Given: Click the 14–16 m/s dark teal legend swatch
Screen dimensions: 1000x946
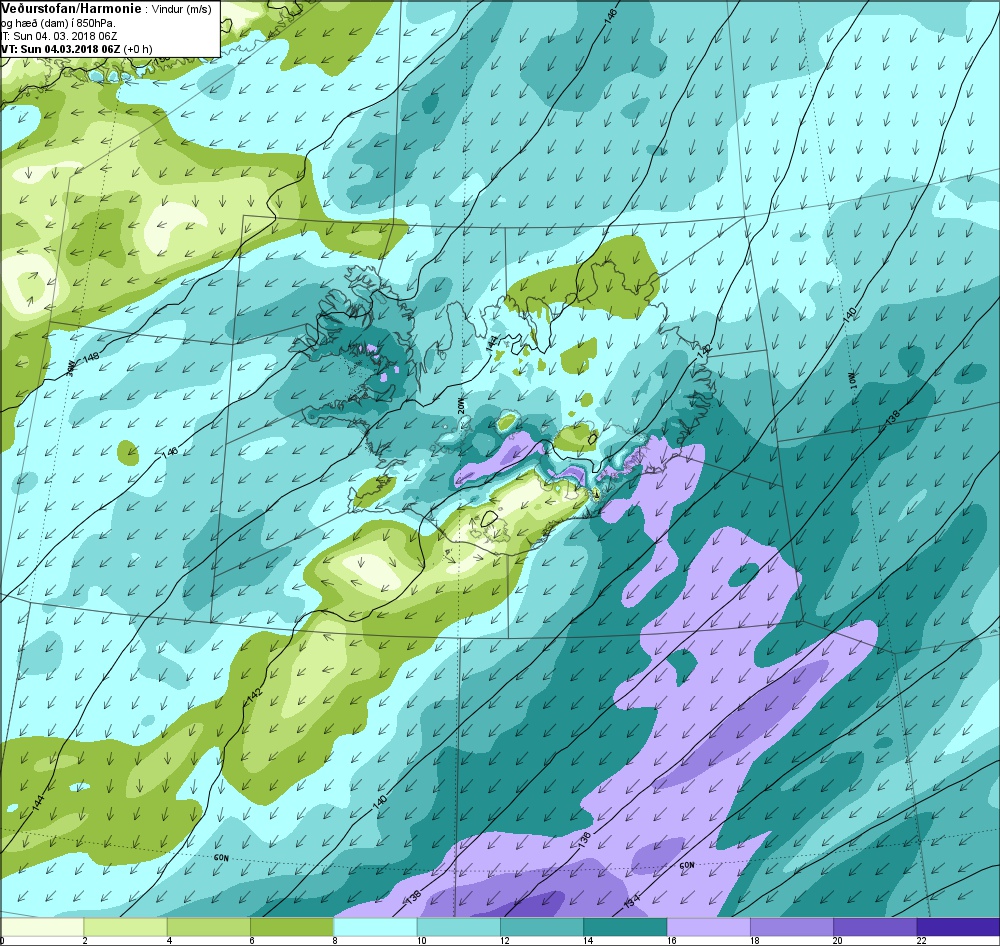Looking at the screenshot, I should coord(625,926).
